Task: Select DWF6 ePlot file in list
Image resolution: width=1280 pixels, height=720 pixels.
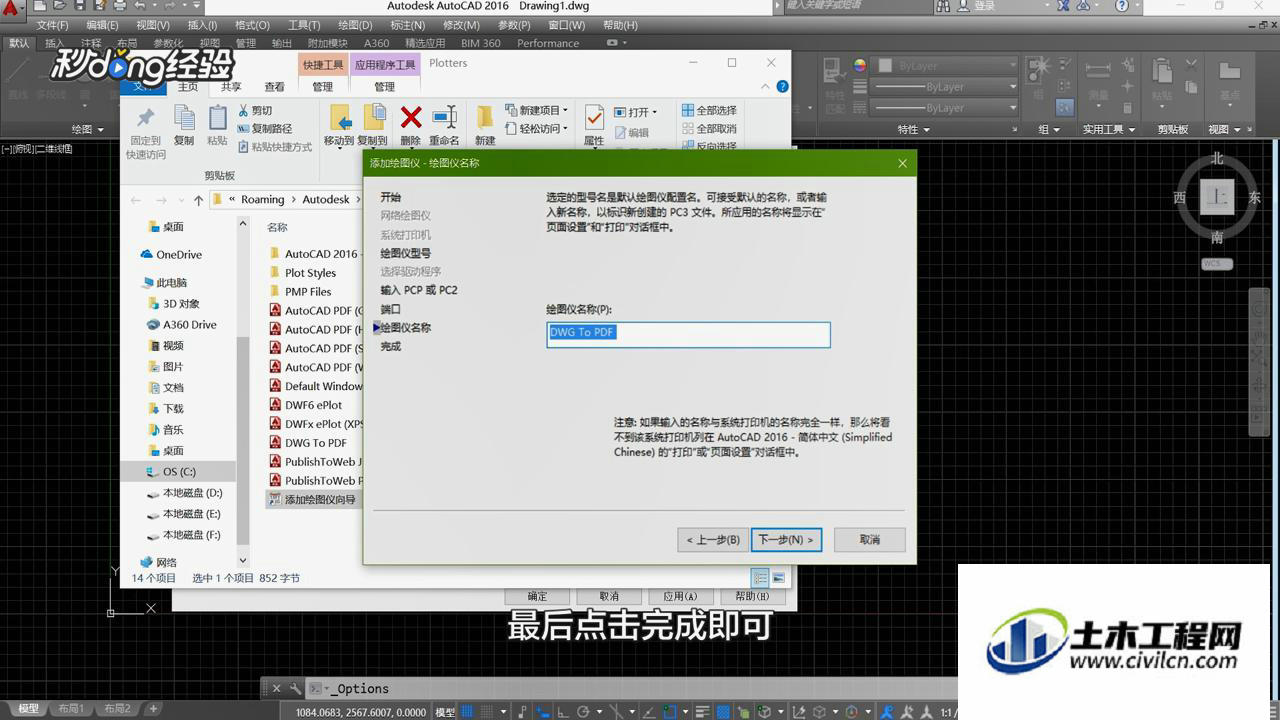Action: point(306,405)
